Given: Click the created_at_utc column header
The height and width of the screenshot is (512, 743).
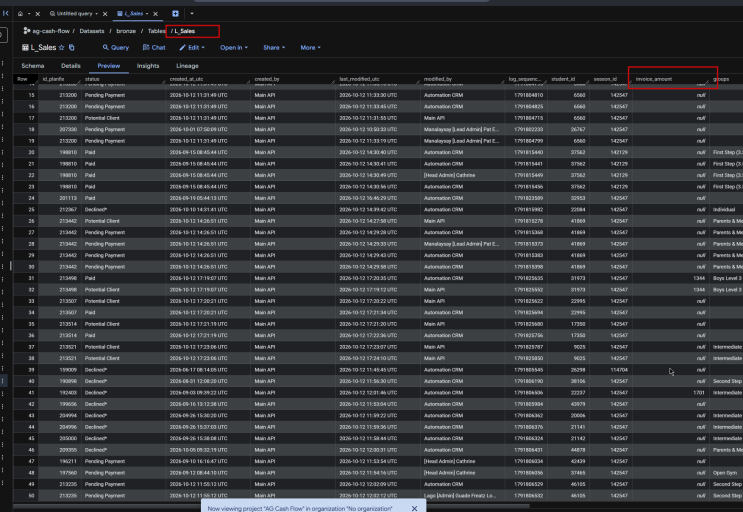Looking at the screenshot, I should [208, 79].
